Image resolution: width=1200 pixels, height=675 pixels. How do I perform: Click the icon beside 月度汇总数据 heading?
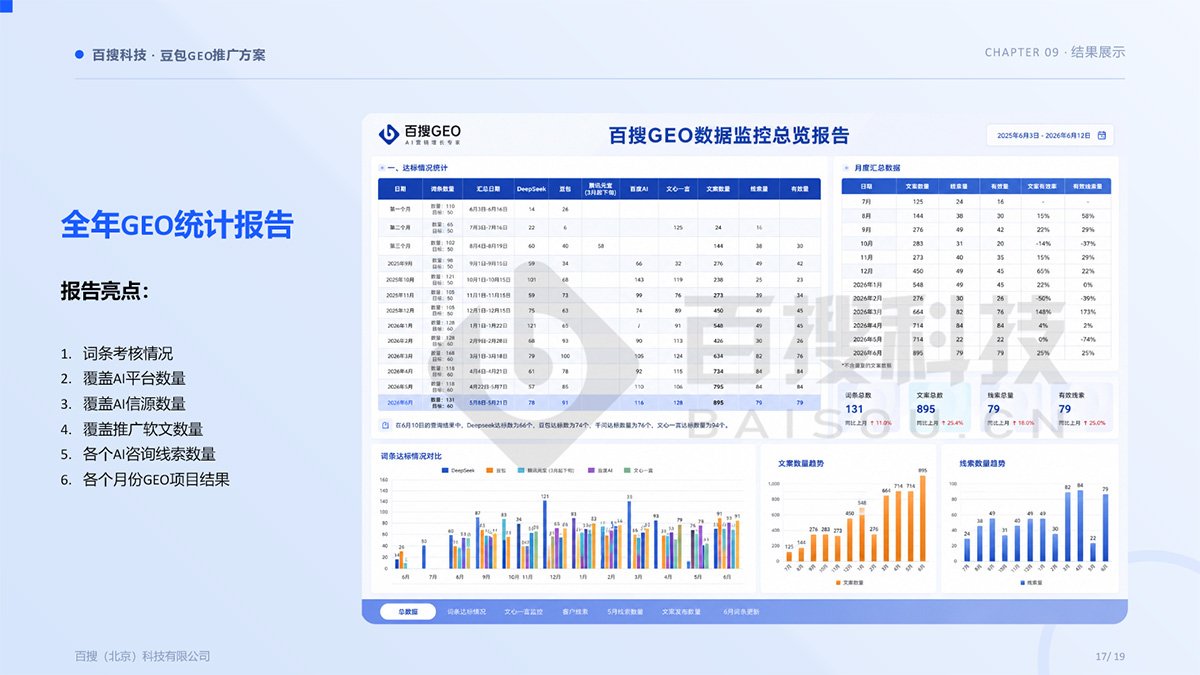click(x=846, y=168)
